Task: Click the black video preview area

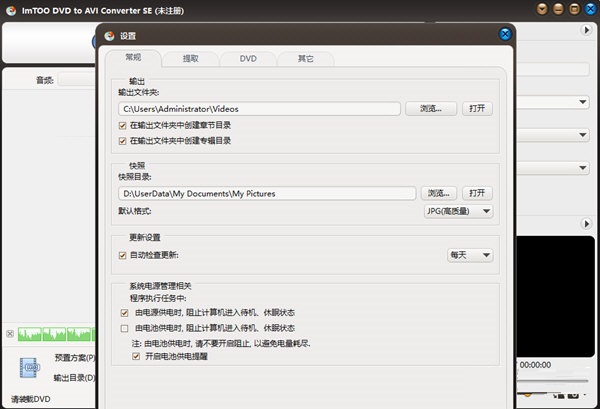Action: (x=556, y=297)
